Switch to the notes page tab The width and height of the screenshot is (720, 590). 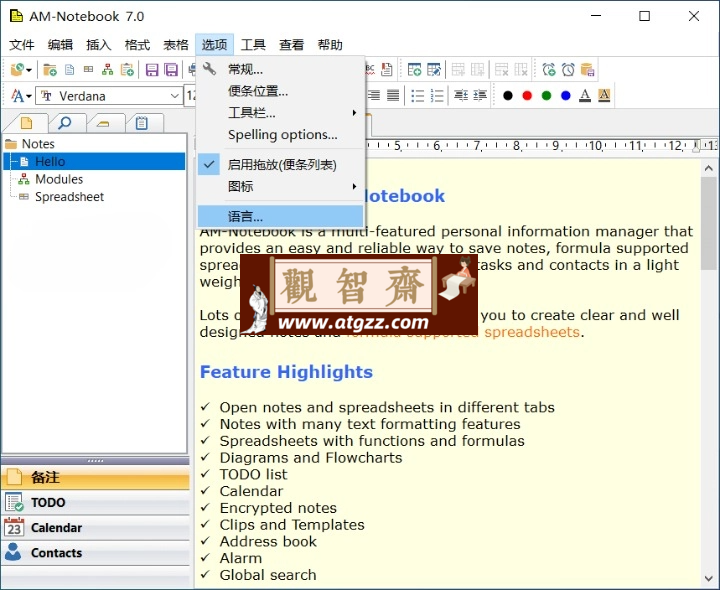click(27, 123)
